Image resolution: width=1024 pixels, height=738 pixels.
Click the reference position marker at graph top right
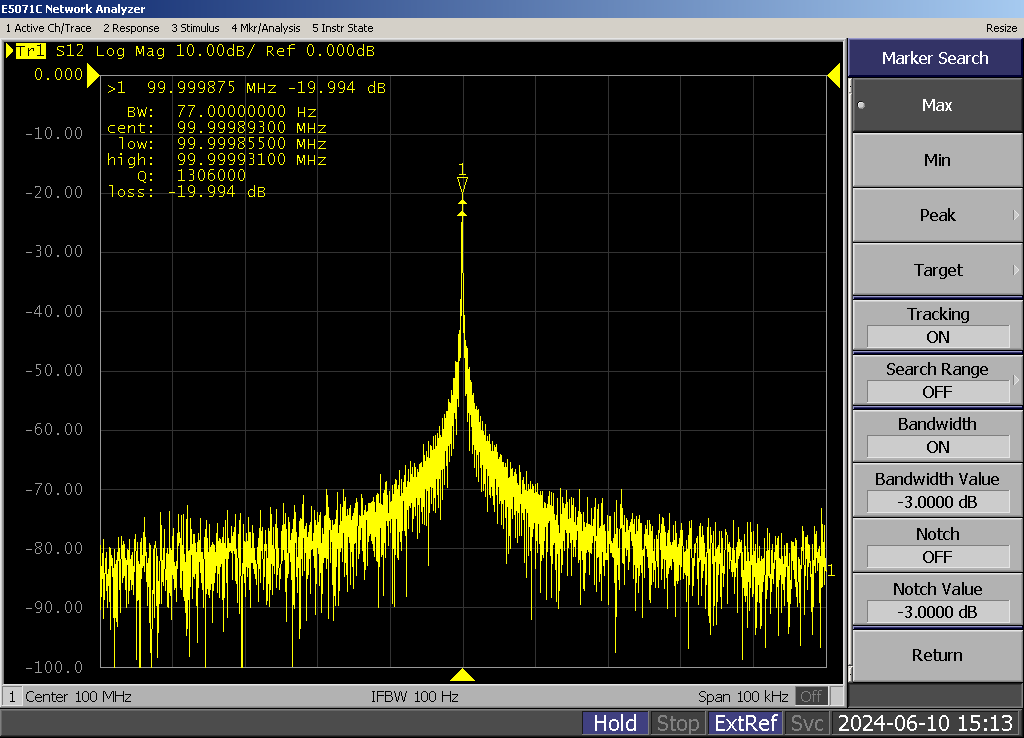(x=833, y=75)
